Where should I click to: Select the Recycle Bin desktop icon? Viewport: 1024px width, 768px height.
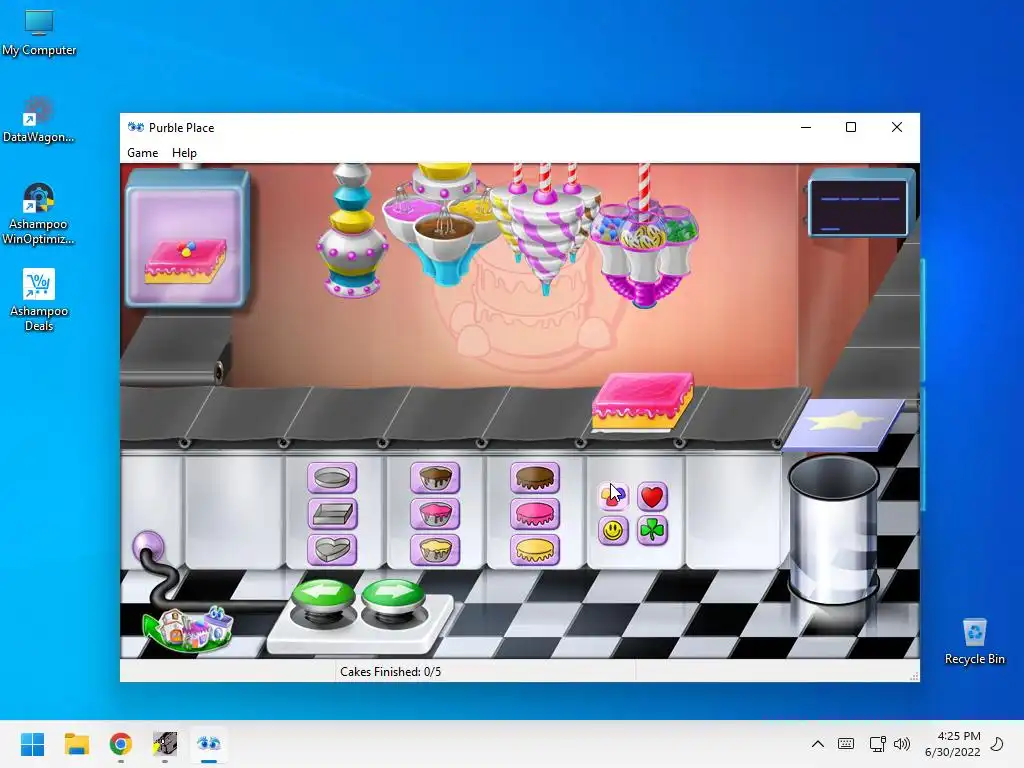coord(974,641)
